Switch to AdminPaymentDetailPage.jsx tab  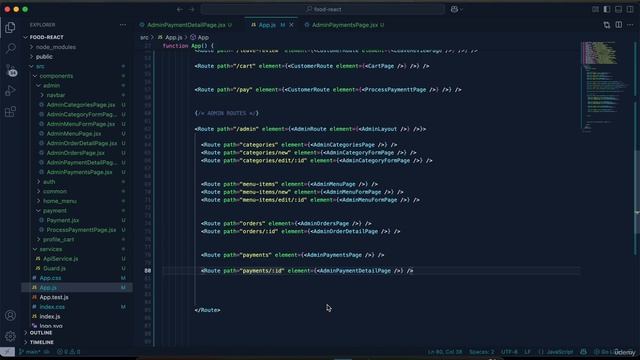(186, 25)
